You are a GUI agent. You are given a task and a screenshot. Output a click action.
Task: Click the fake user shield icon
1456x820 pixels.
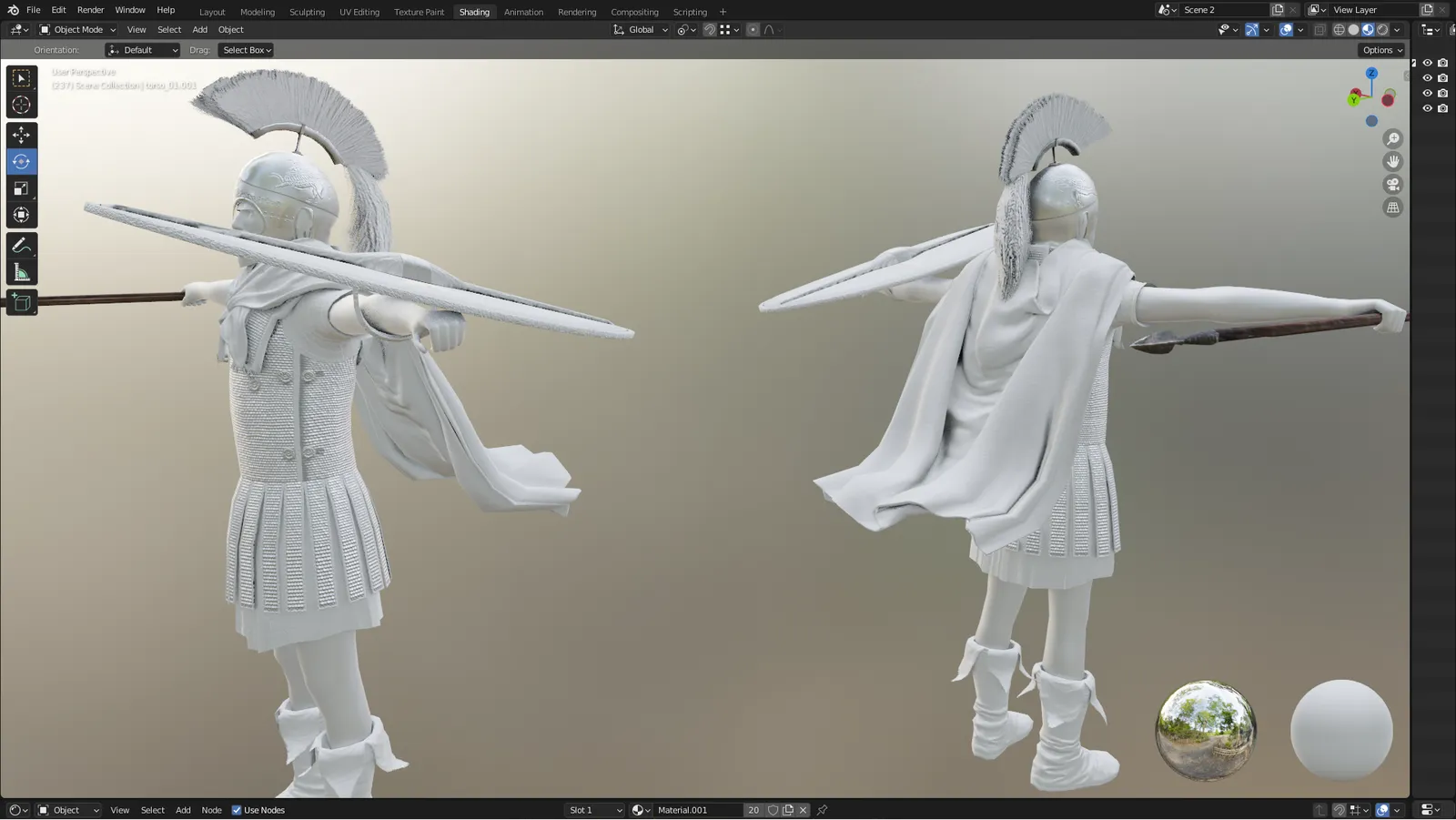point(773,810)
